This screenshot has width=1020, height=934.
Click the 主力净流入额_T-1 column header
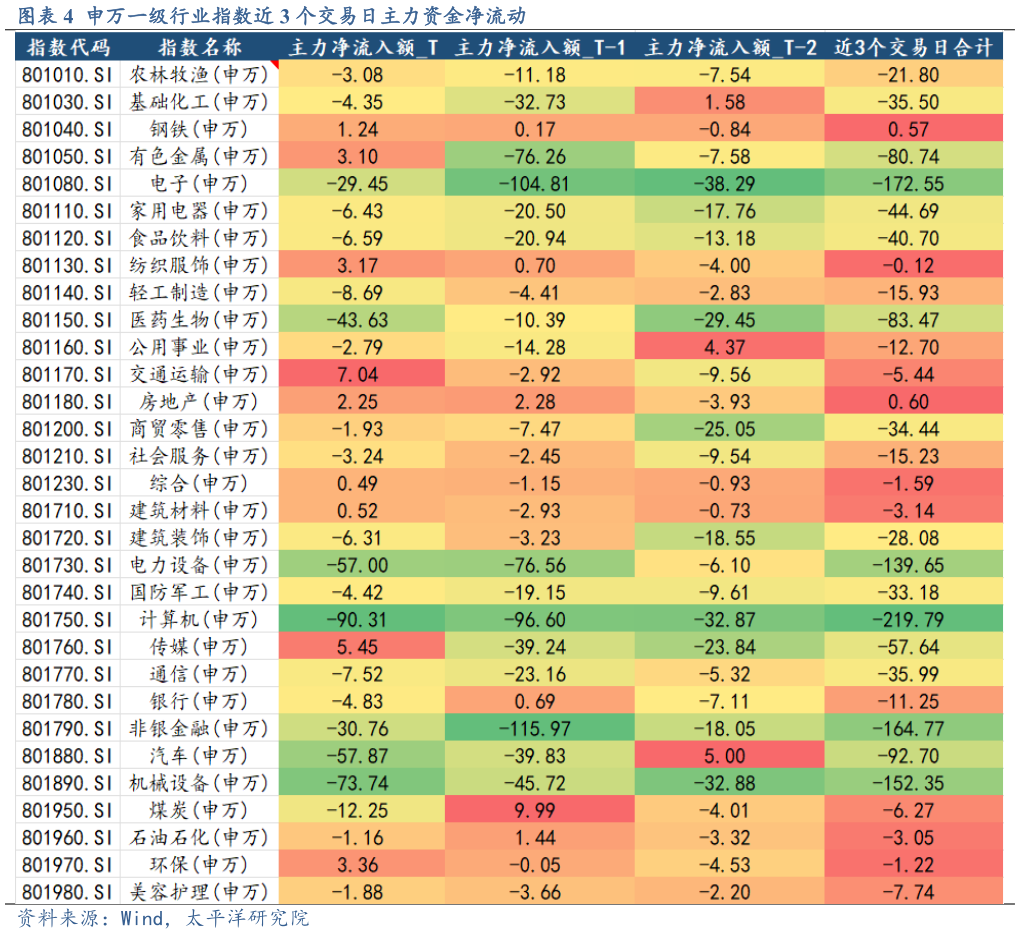[x=539, y=47]
